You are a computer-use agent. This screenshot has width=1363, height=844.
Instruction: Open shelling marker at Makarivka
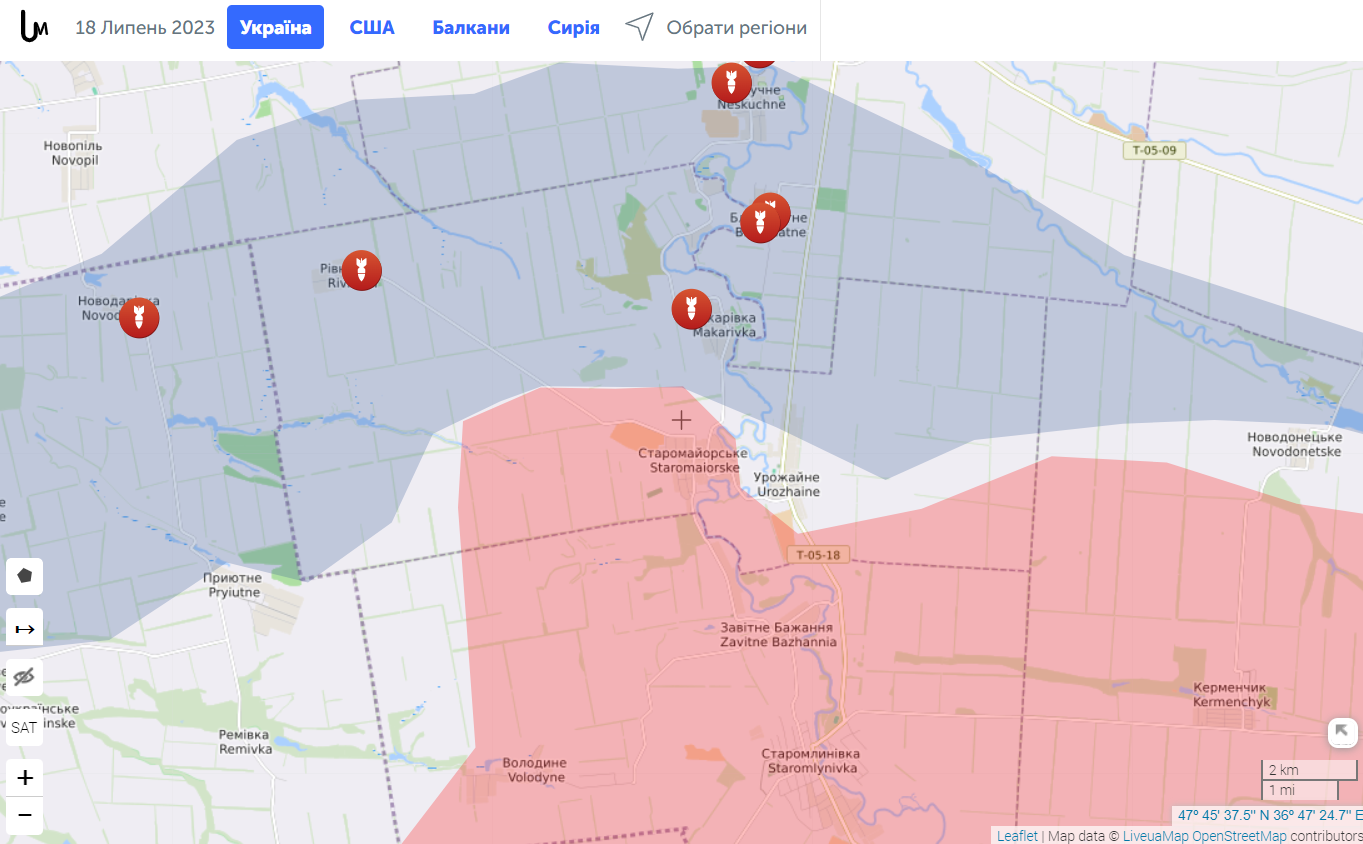click(692, 309)
